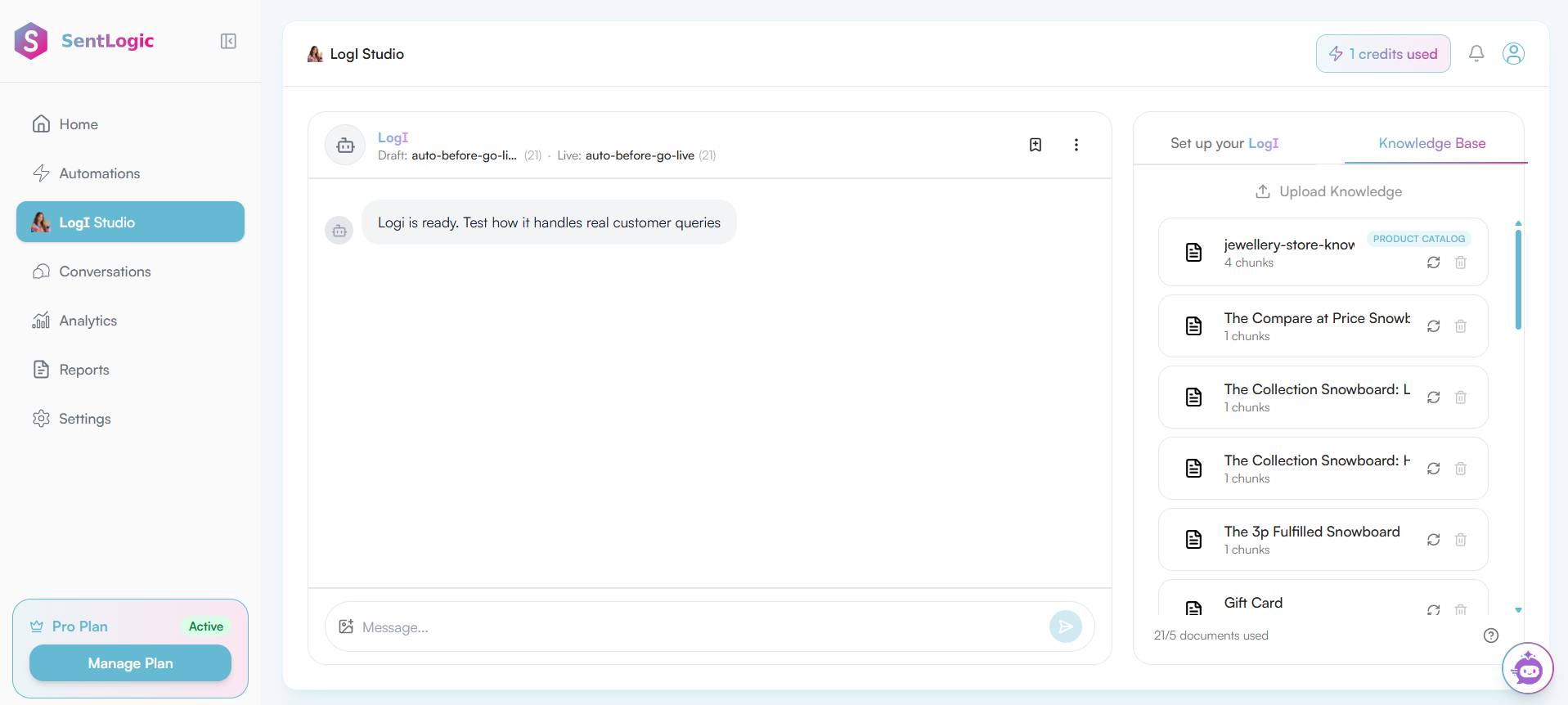Click Upload Knowledge

(1328, 191)
